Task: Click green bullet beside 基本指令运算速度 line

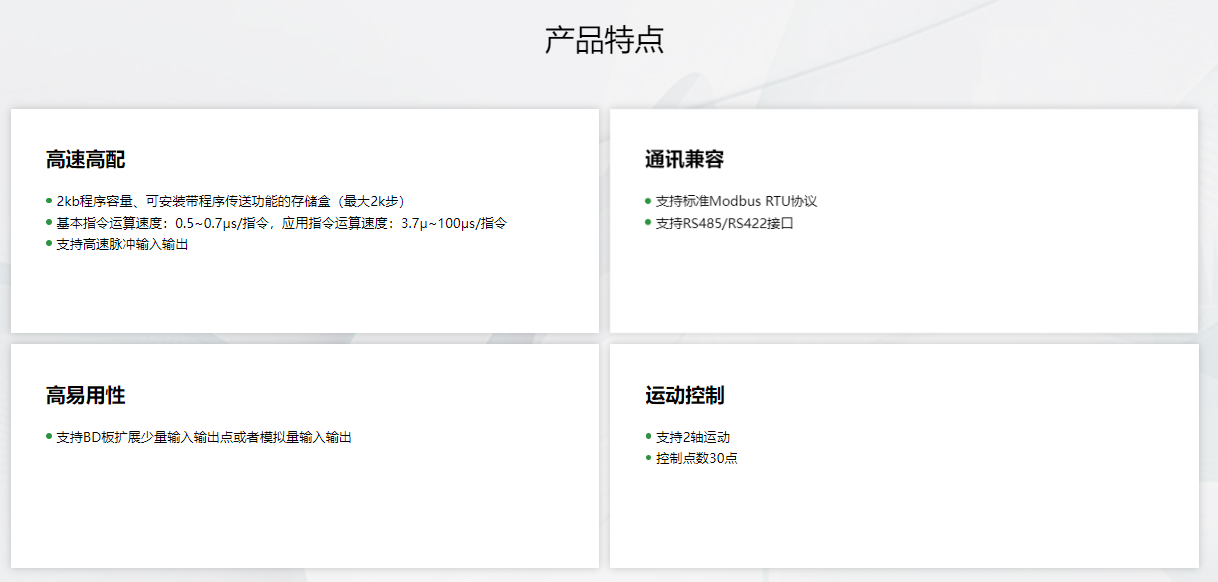Action: [49, 222]
